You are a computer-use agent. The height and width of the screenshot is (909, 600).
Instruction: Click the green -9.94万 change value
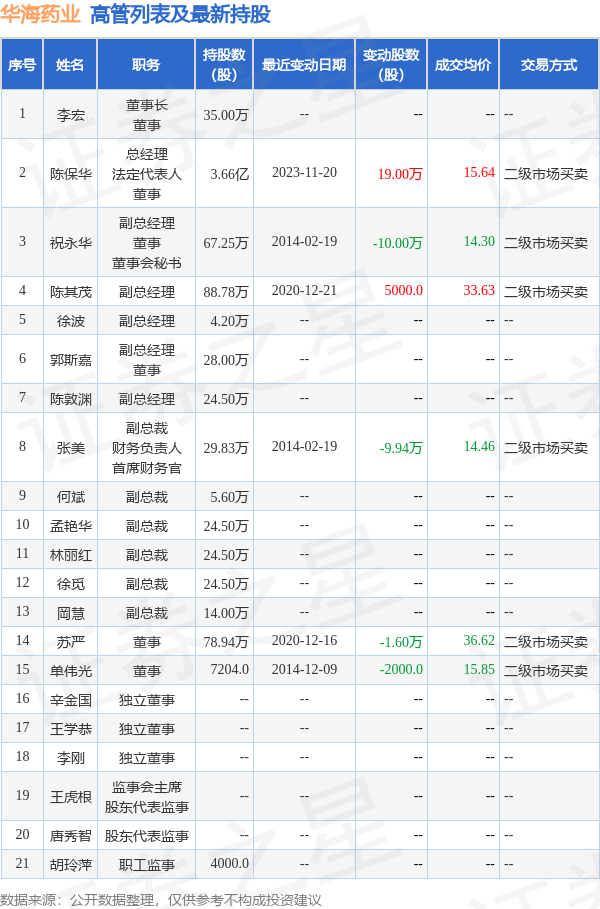(401, 448)
